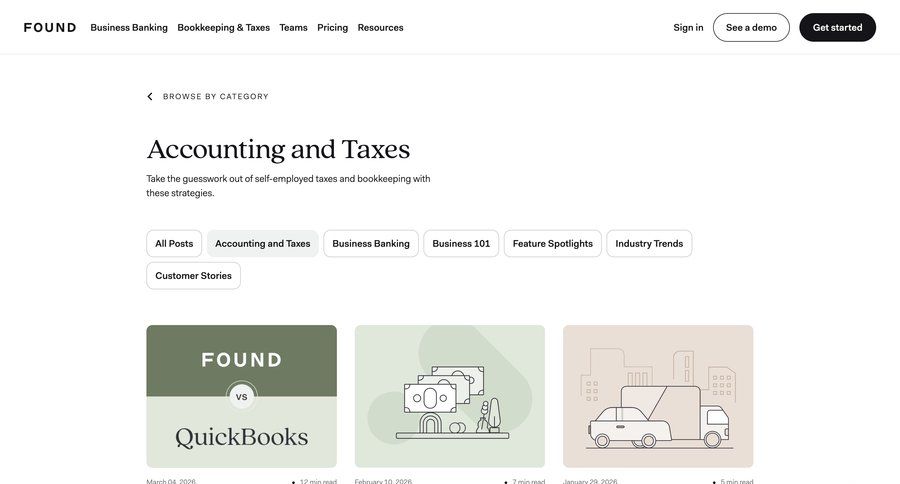The image size is (900, 484).
Task: Select the Feature Spotlights category chip
Action: click(553, 243)
